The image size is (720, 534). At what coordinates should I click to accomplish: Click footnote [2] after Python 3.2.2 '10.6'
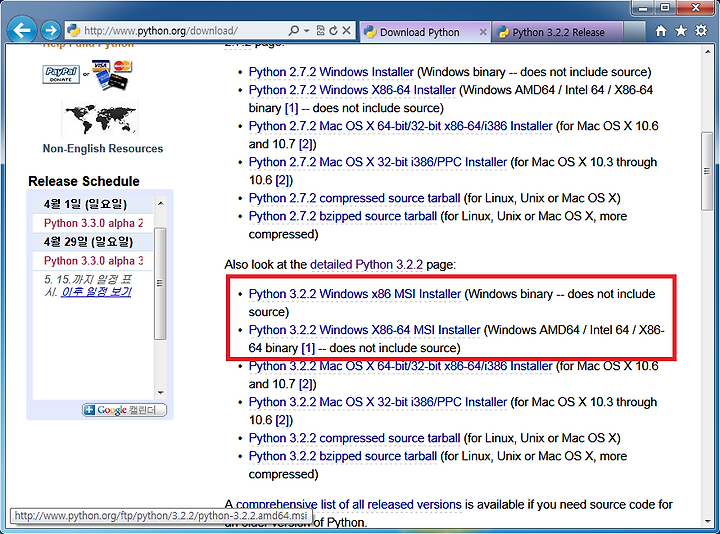tap(282, 421)
